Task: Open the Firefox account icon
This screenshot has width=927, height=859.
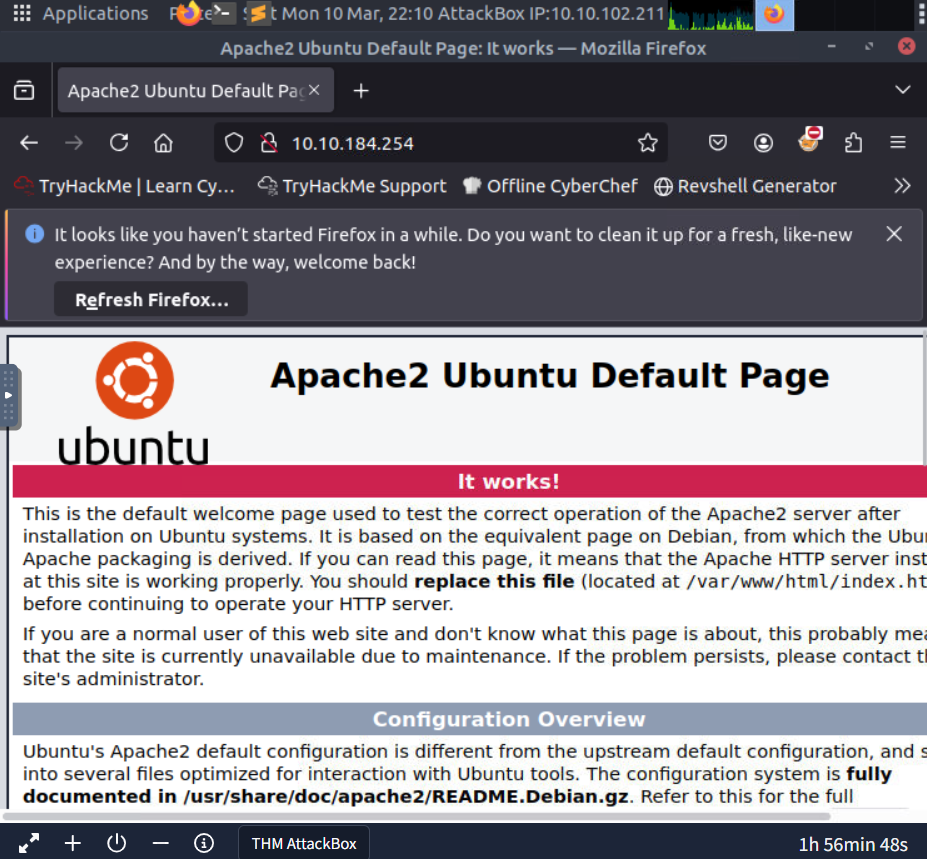Action: (763, 143)
